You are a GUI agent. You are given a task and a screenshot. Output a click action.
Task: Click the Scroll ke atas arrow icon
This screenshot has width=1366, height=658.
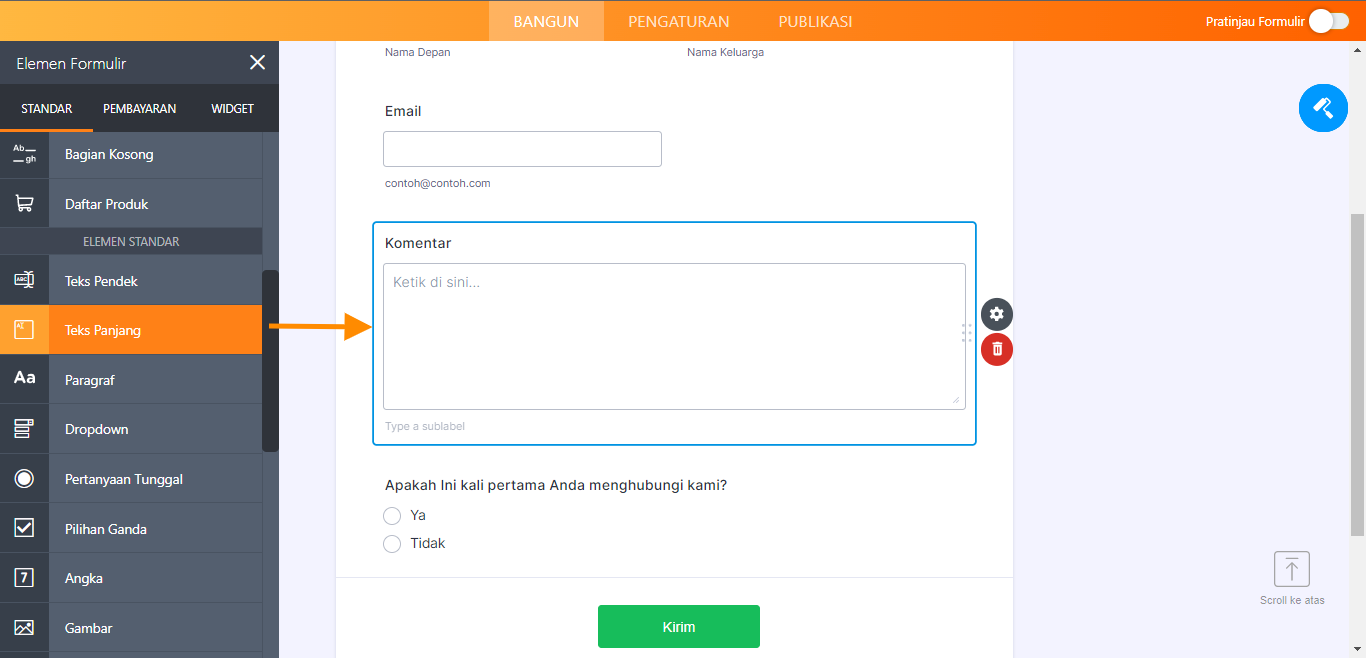pos(1291,570)
